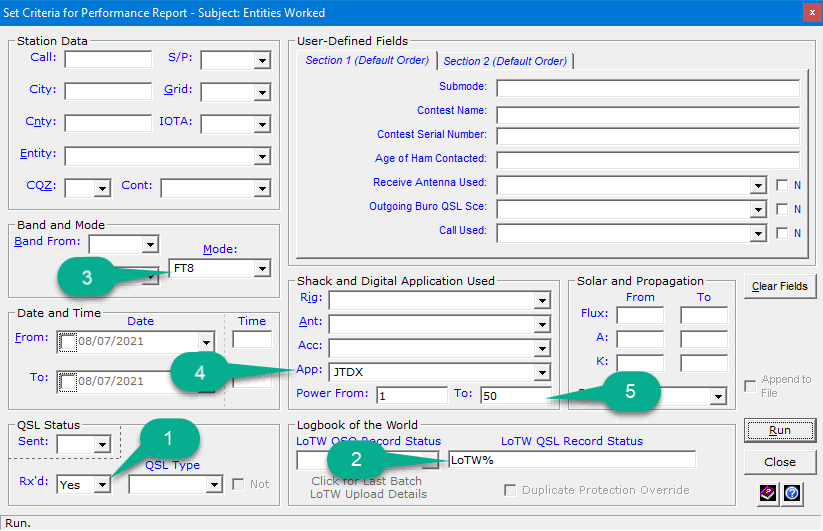Screen dimensions: 823x531
Task: Expand the Cont dropdown
Action: click(x=262, y=188)
